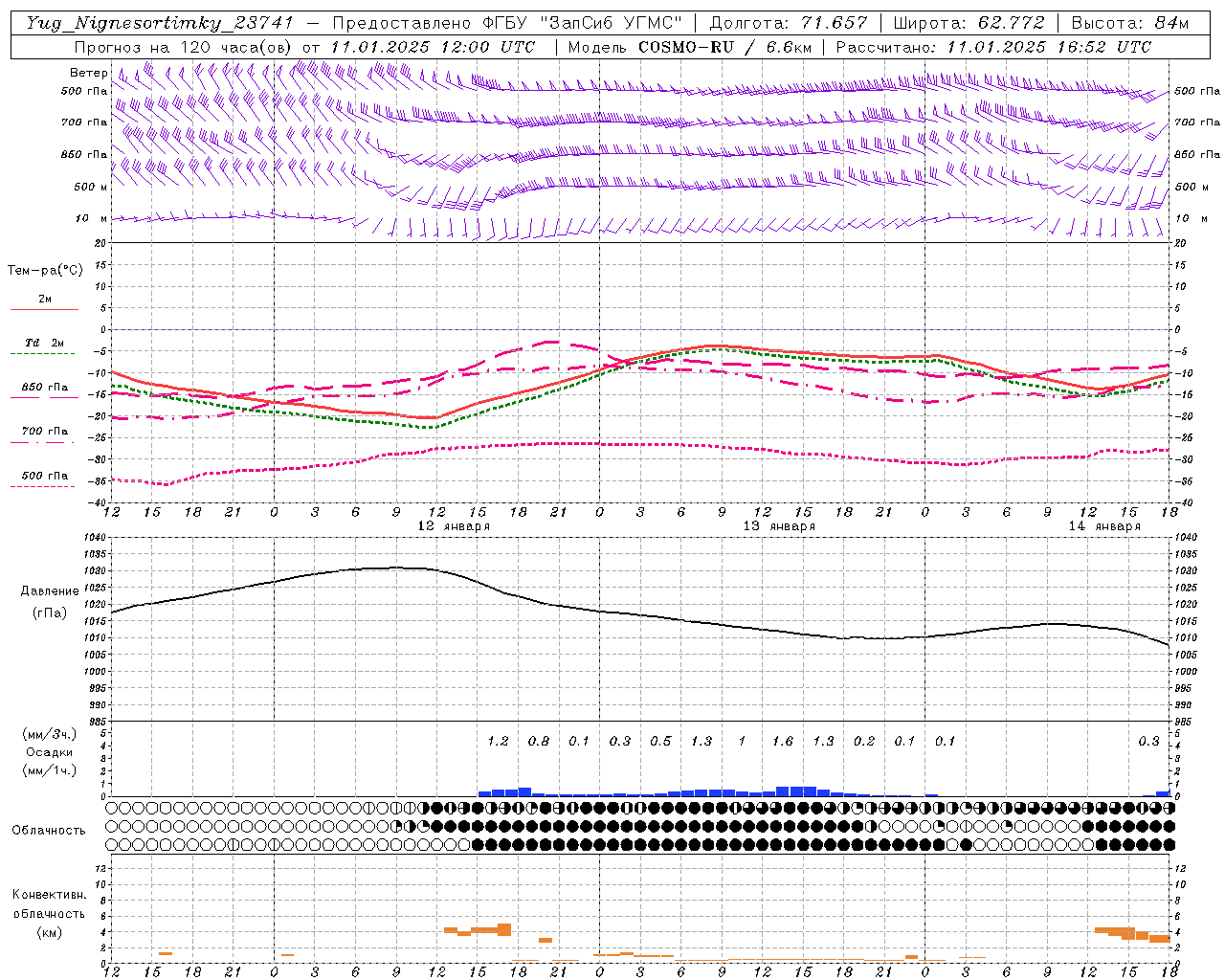Click the 1.2 precipitation amount value

point(498,741)
